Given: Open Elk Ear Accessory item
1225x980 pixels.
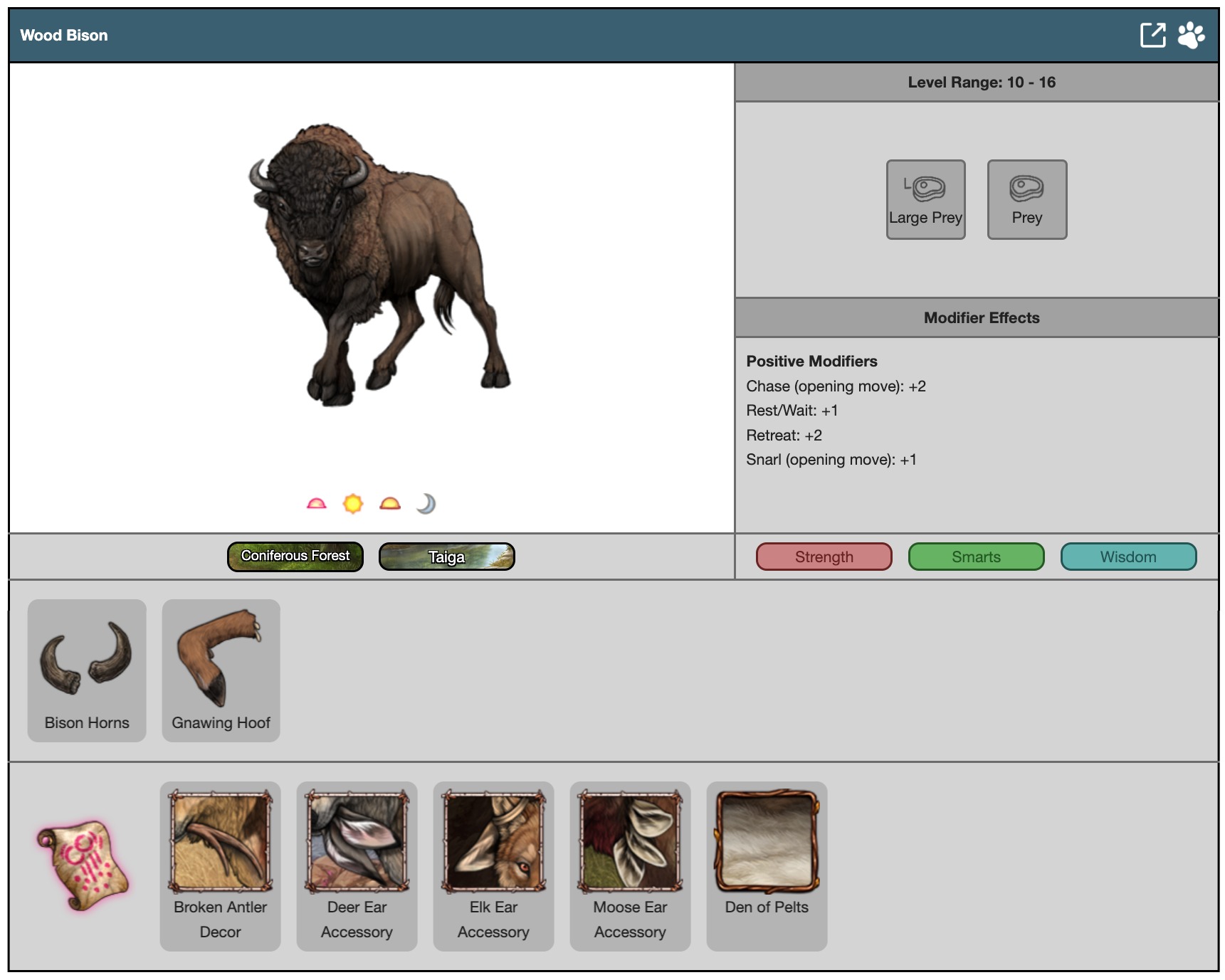Looking at the screenshot, I should click(493, 865).
